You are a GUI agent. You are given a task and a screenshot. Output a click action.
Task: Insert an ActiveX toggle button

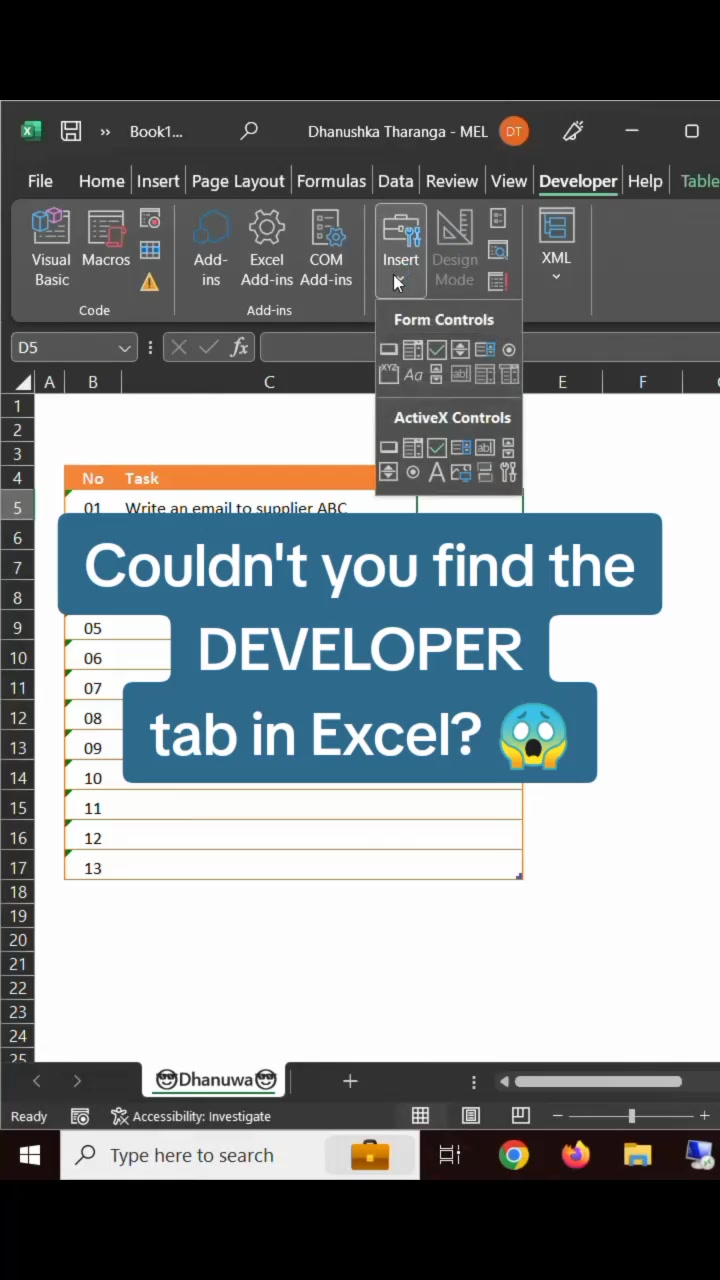(x=485, y=472)
